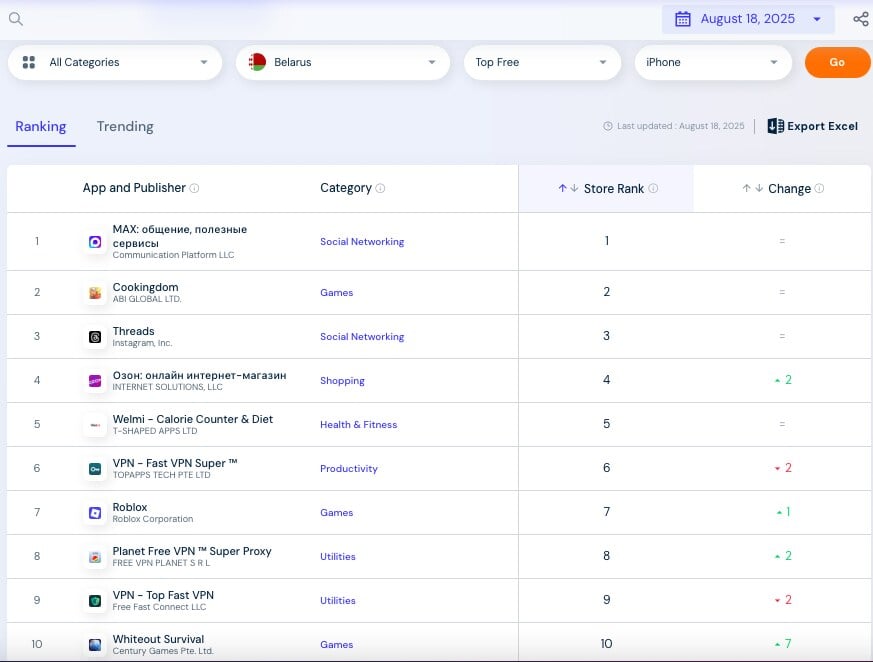Open the Games link for Whiteout Survival
The height and width of the screenshot is (662, 873).
point(336,645)
